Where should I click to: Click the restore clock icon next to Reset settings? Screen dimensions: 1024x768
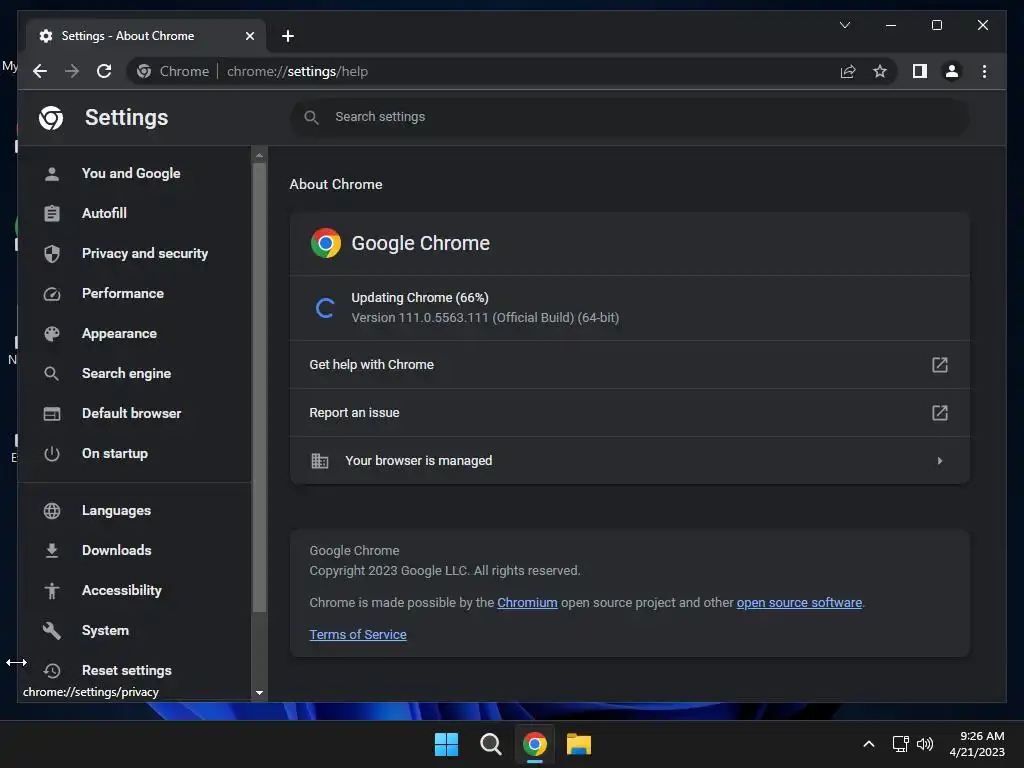click(x=52, y=671)
